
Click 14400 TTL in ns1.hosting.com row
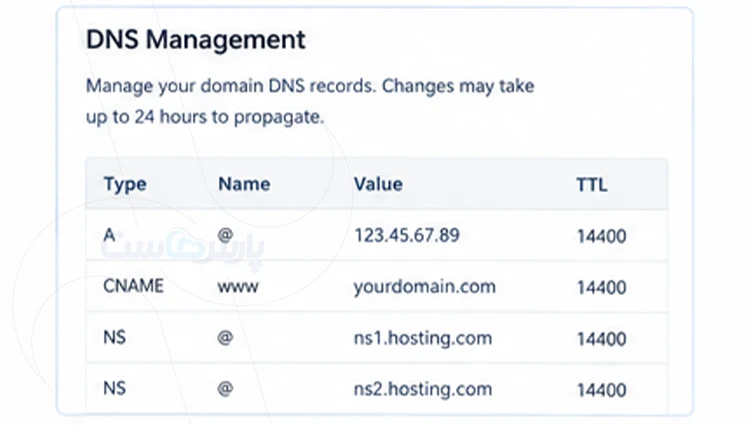[601, 339]
